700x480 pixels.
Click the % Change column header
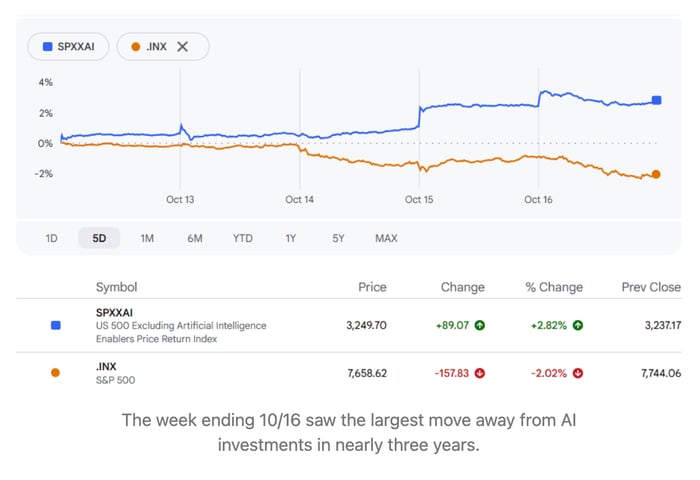(x=554, y=287)
